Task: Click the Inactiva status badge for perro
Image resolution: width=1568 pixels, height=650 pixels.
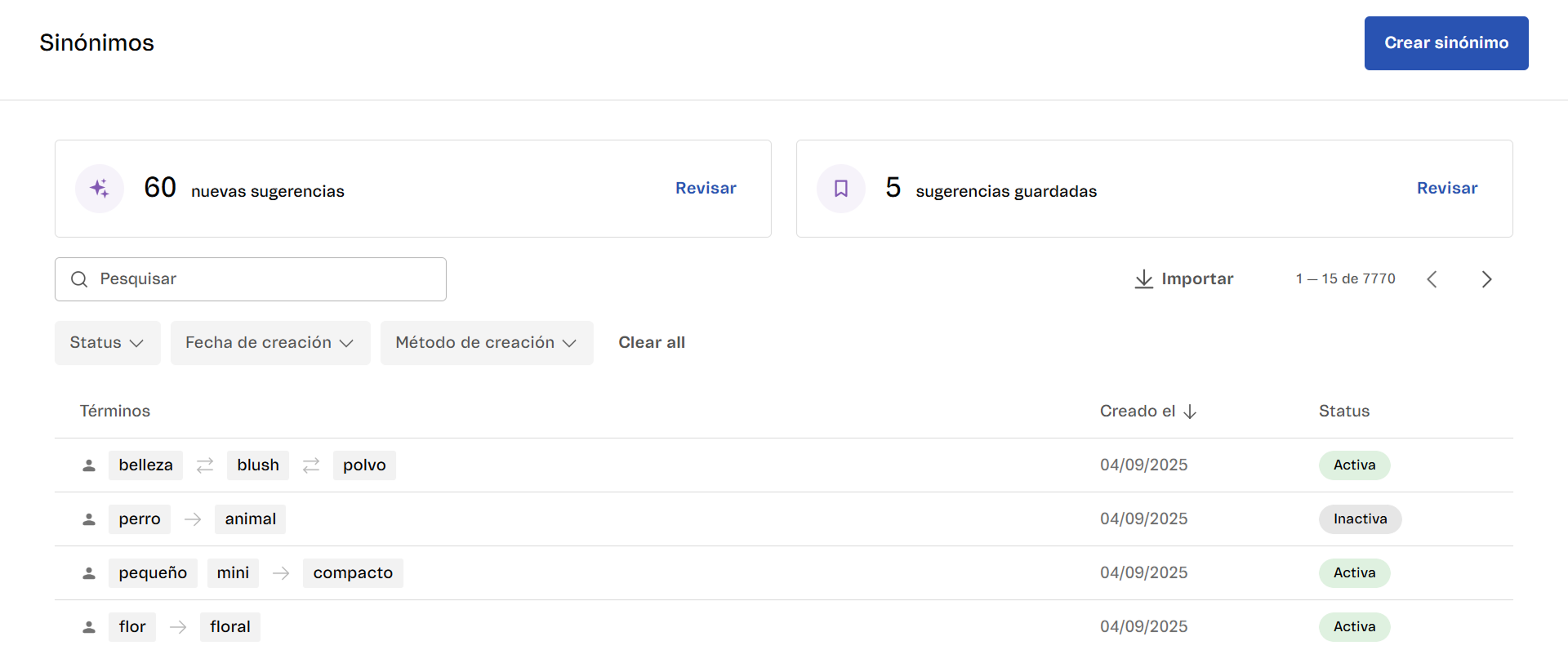Action: pyautogui.click(x=1360, y=519)
